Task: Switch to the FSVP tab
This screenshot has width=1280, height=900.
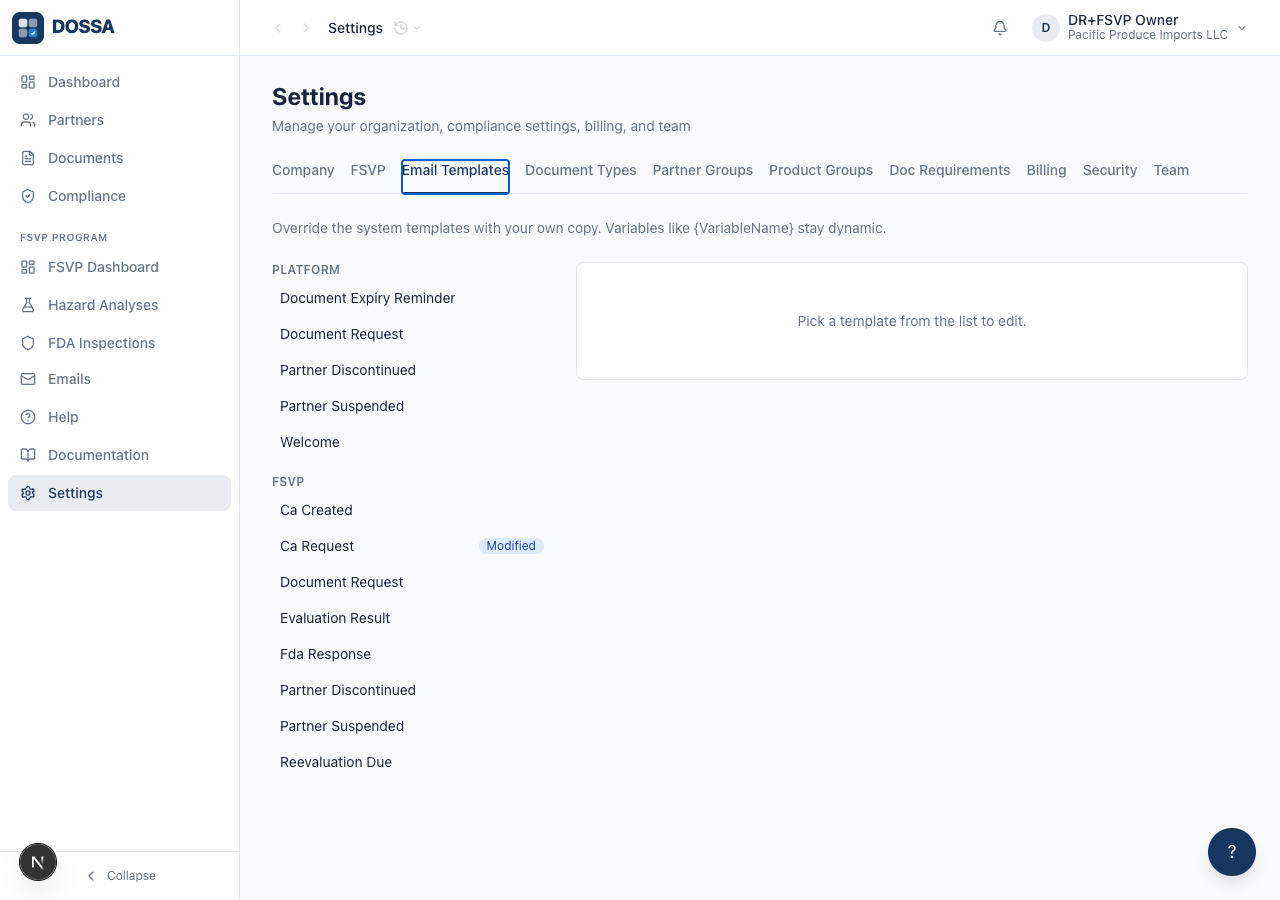Action: point(368,170)
